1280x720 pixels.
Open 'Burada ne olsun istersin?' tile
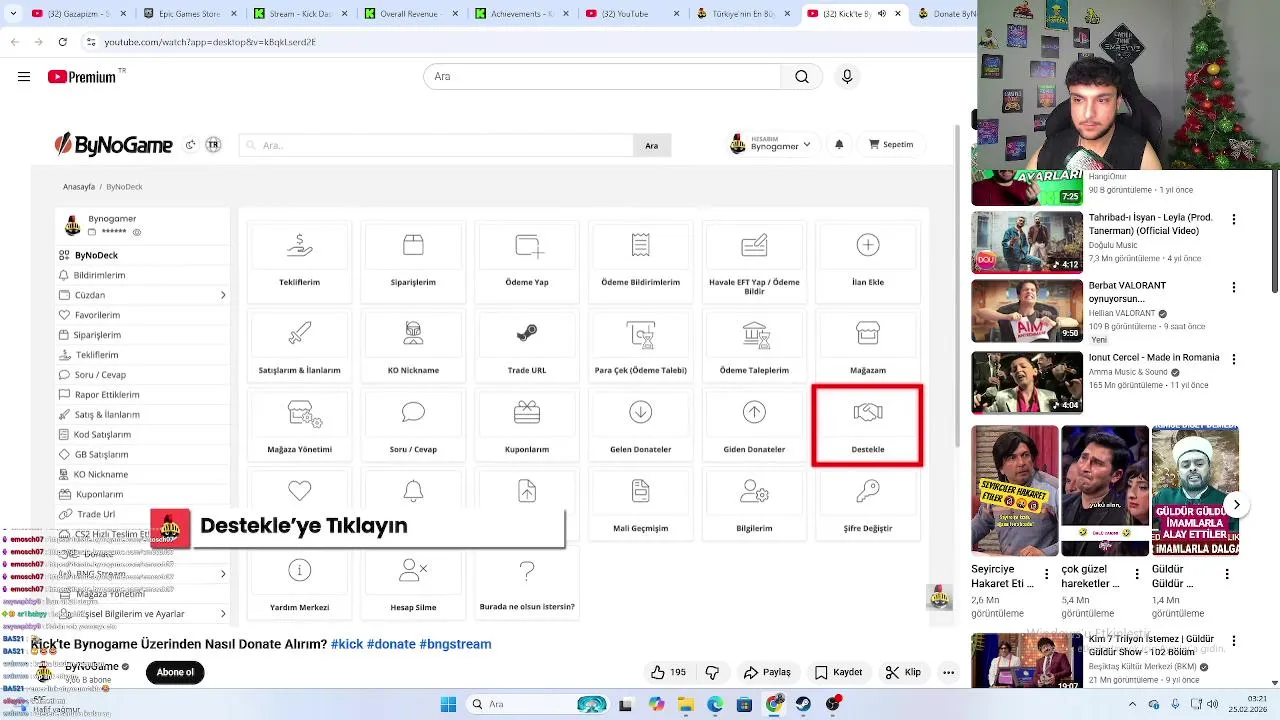(527, 584)
